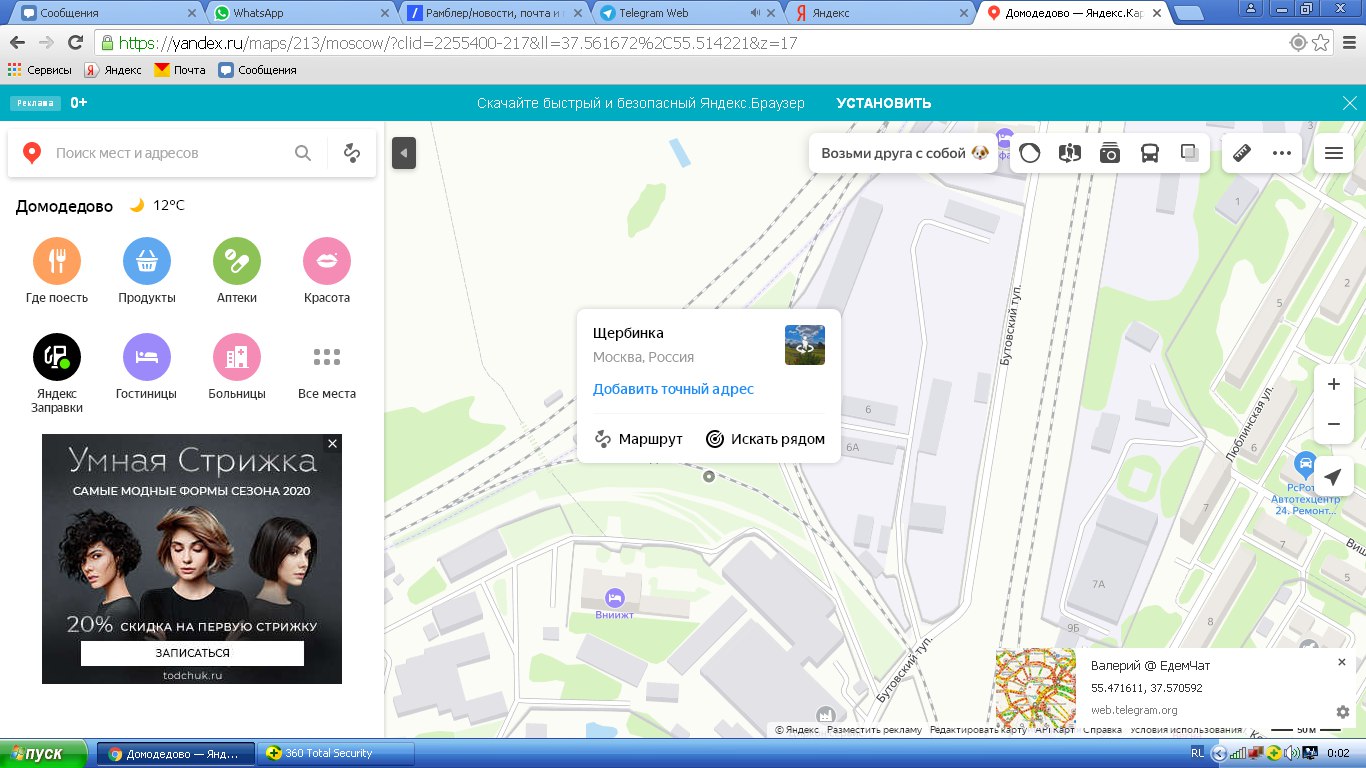
Task: Click the search magnifier icon
Action: (303, 153)
